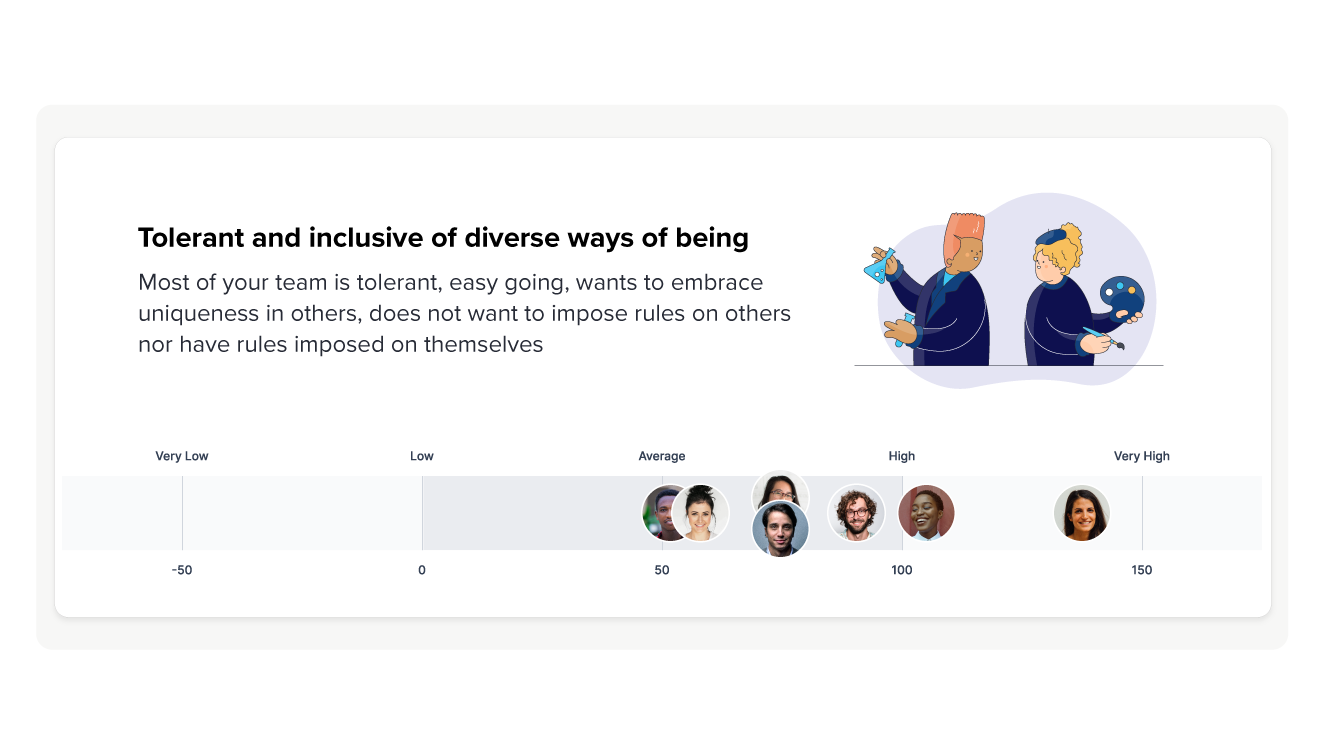Click the avatar of the woman closest to Very High
The image size is (1324, 754).
tap(1082, 513)
